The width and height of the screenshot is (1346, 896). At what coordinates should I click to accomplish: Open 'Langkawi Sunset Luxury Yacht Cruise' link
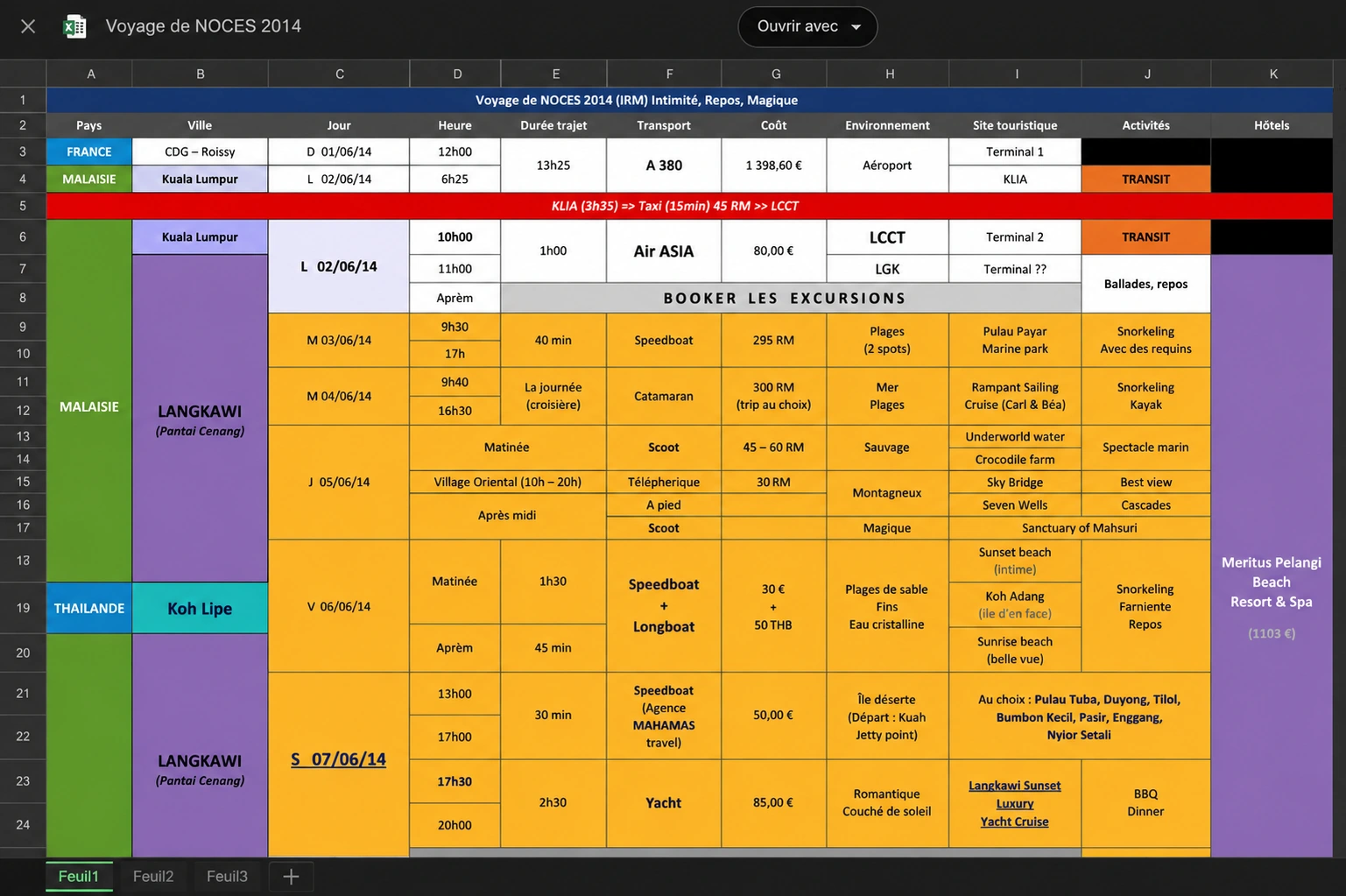(1015, 803)
